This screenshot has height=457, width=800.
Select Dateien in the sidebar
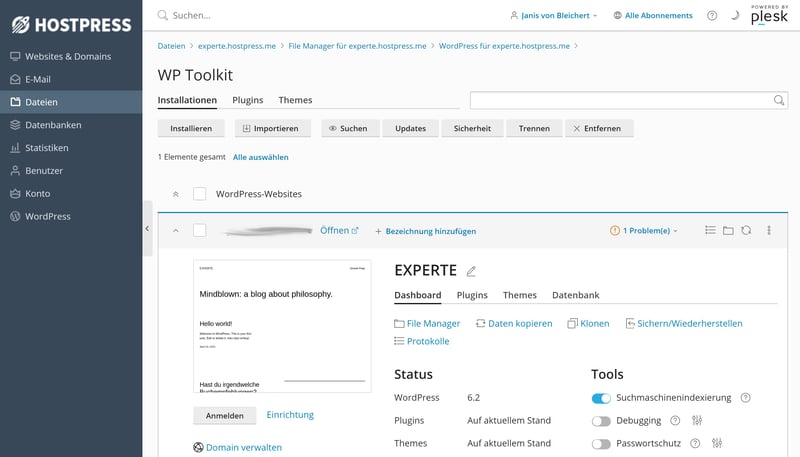(x=71, y=102)
